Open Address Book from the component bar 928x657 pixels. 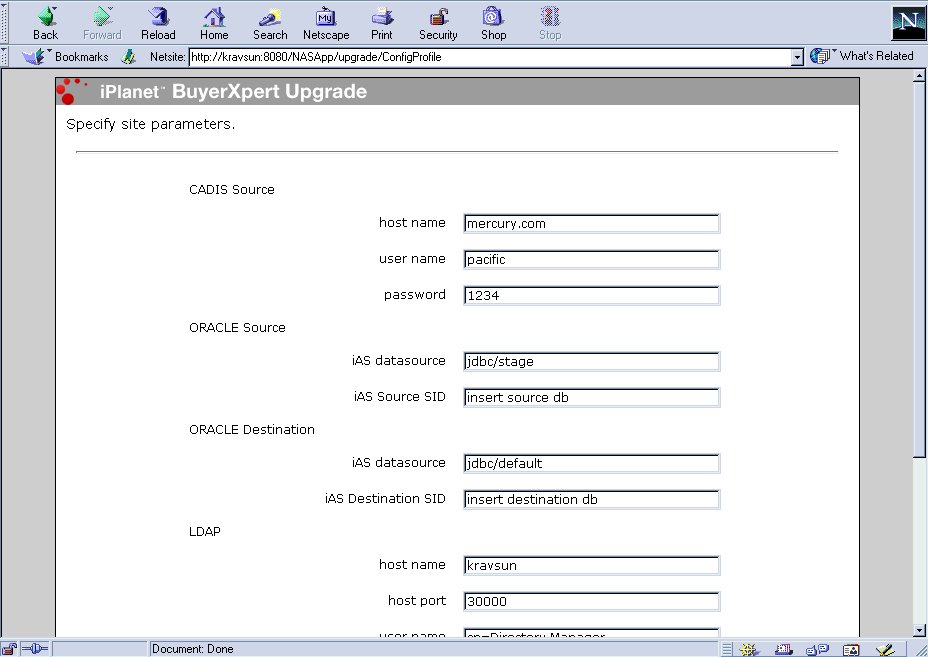(851, 649)
